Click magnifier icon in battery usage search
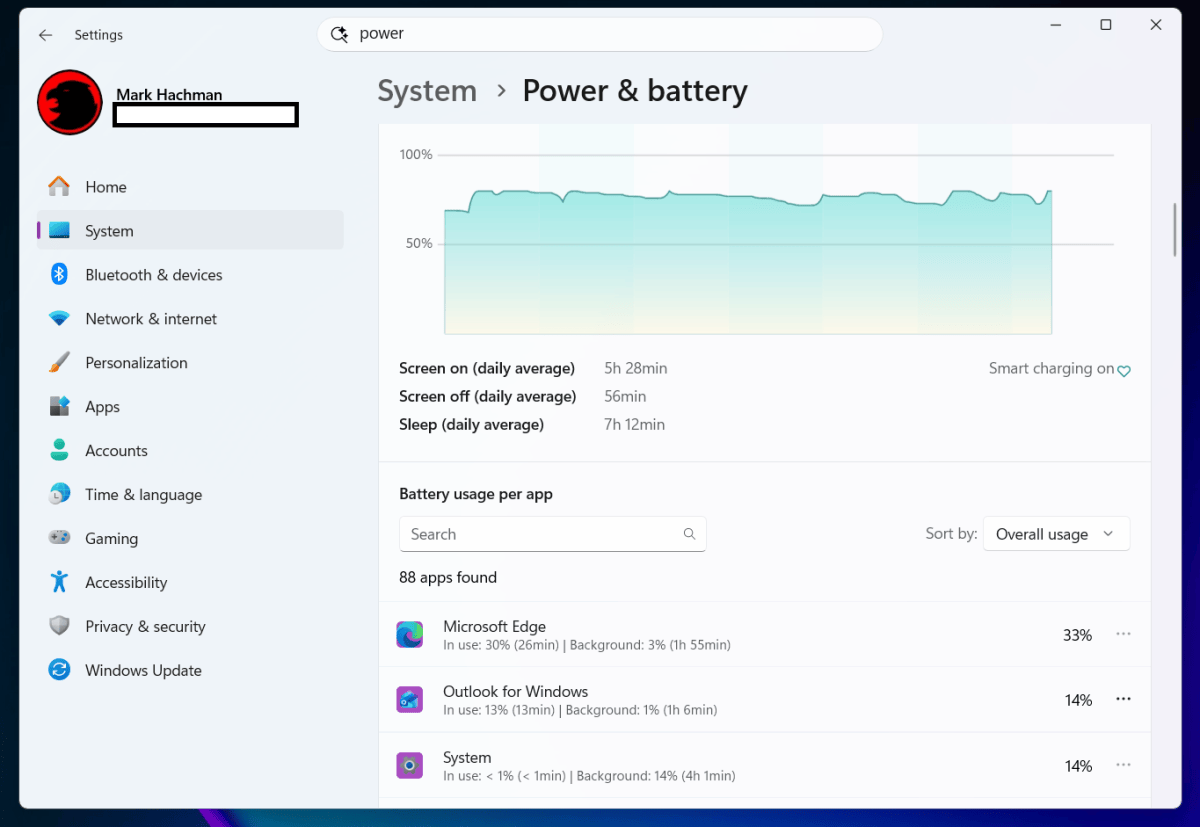The width and height of the screenshot is (1200, 827). 689,534
